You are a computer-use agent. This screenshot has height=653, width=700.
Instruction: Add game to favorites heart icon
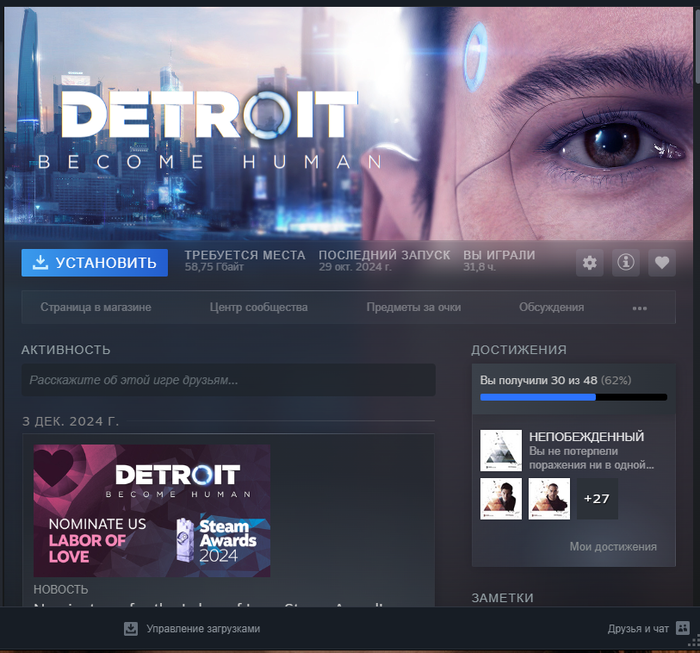pyautogui.click(x=662, y=262)
